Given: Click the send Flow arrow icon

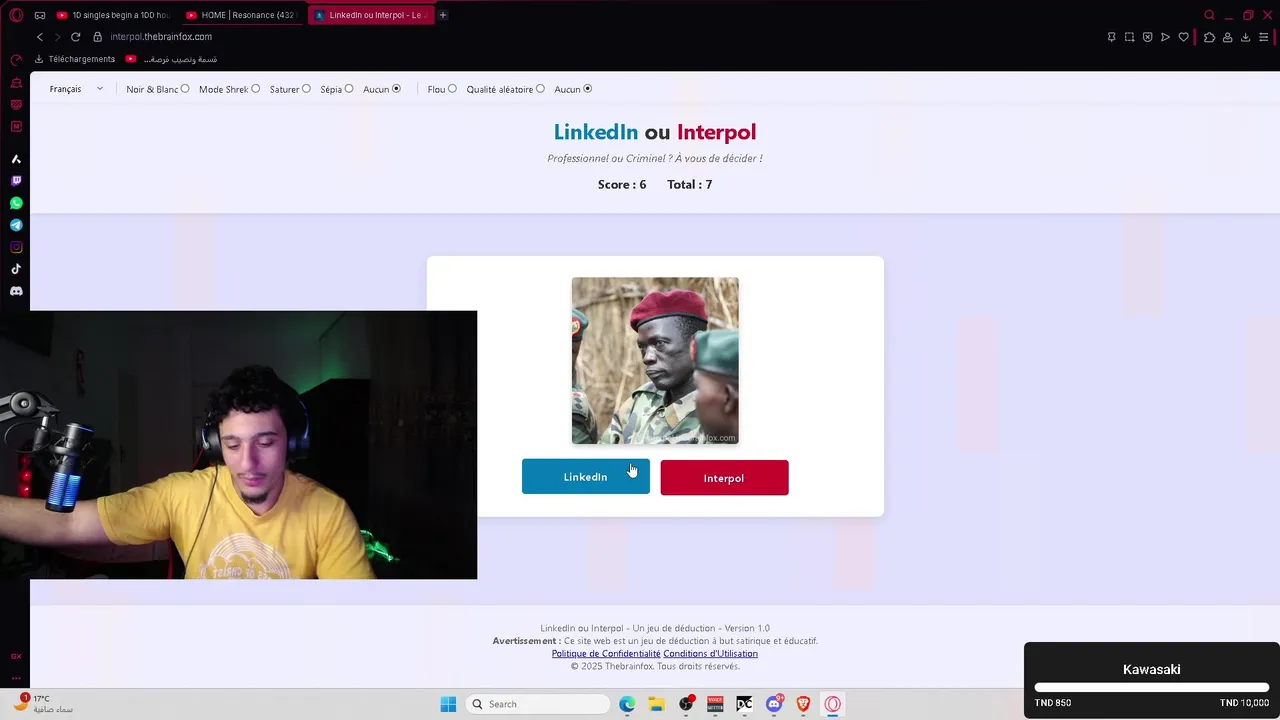Looking at the screenshot, I should tap(1165, 37).
